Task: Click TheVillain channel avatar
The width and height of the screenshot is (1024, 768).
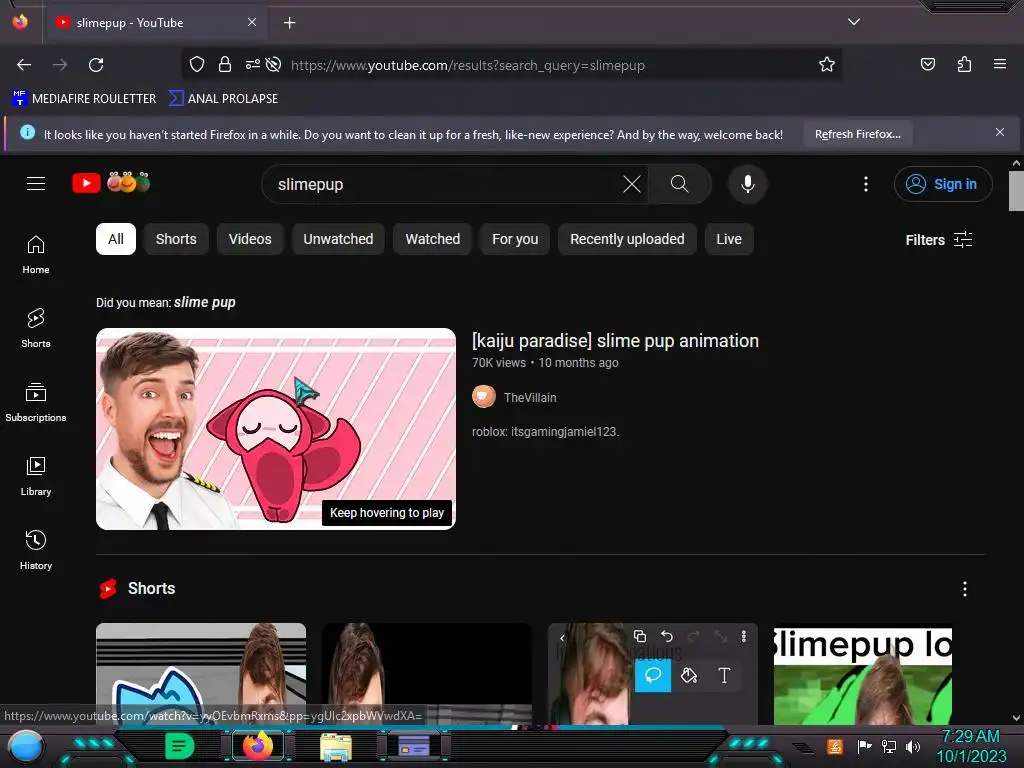Action: pyautogui.click(x=484, y=396)
